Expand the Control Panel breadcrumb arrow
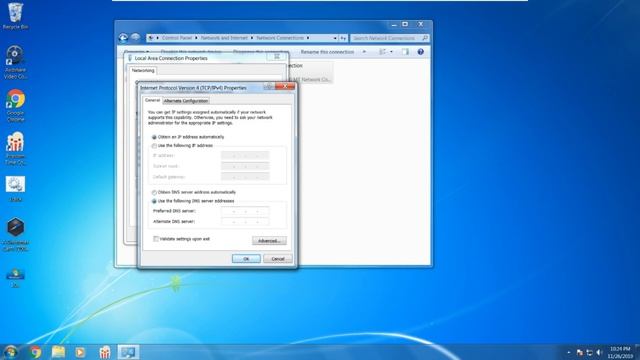Screen dimensions: 640x360 [x=196, y=38]
